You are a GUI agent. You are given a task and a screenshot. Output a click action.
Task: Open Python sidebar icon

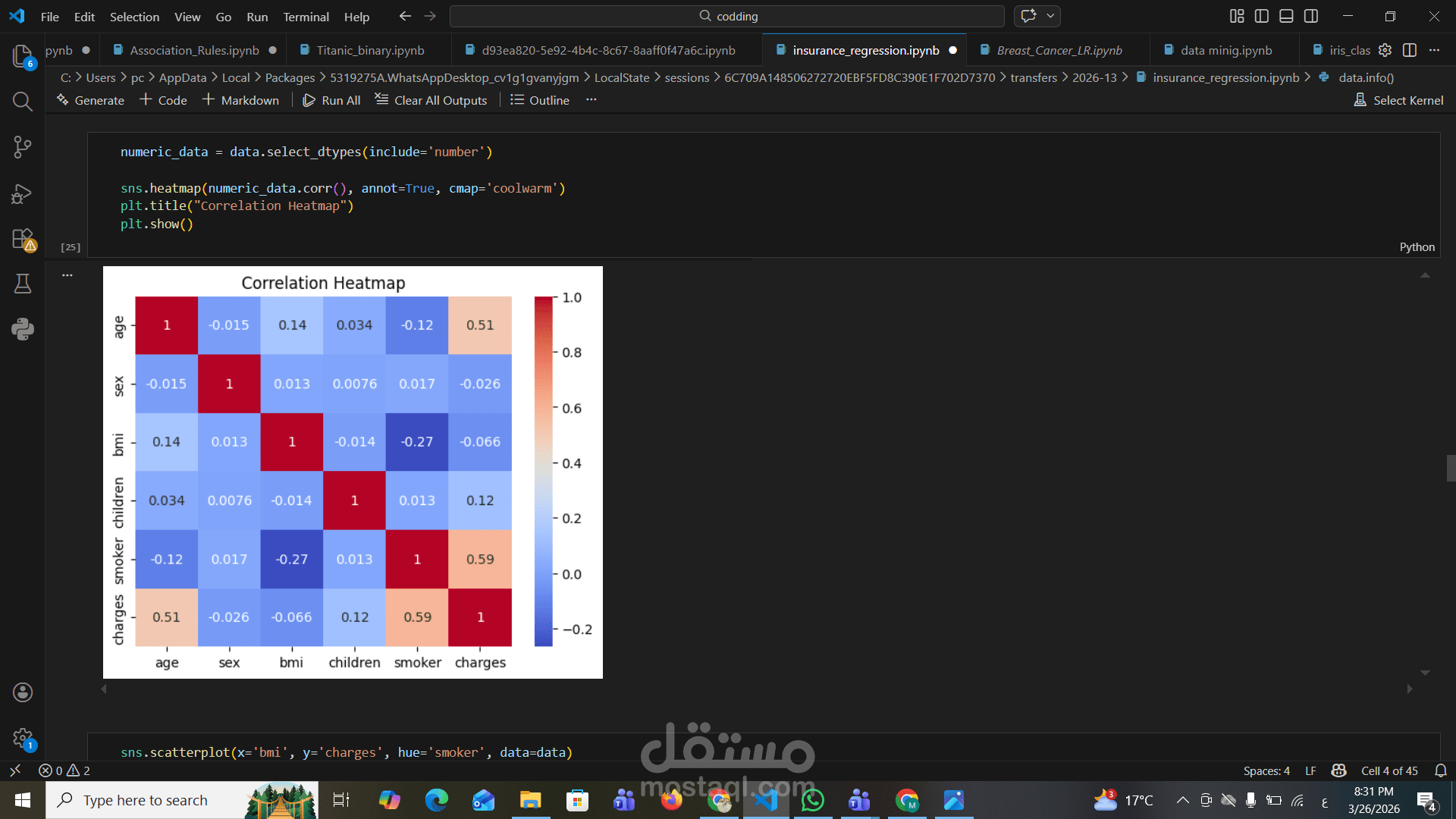(x=22, y=329)
